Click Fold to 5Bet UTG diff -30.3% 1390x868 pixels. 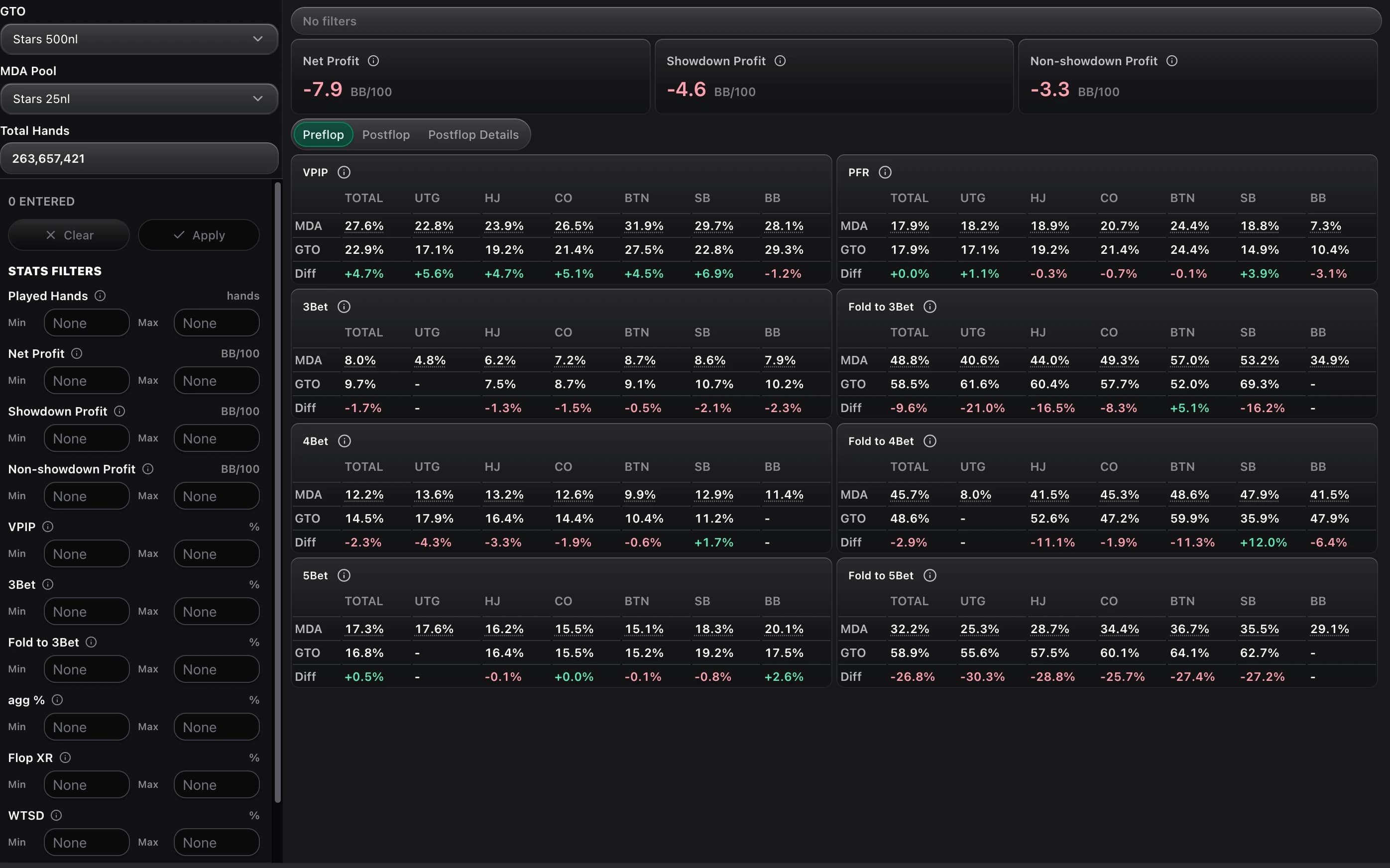[982, 677]
